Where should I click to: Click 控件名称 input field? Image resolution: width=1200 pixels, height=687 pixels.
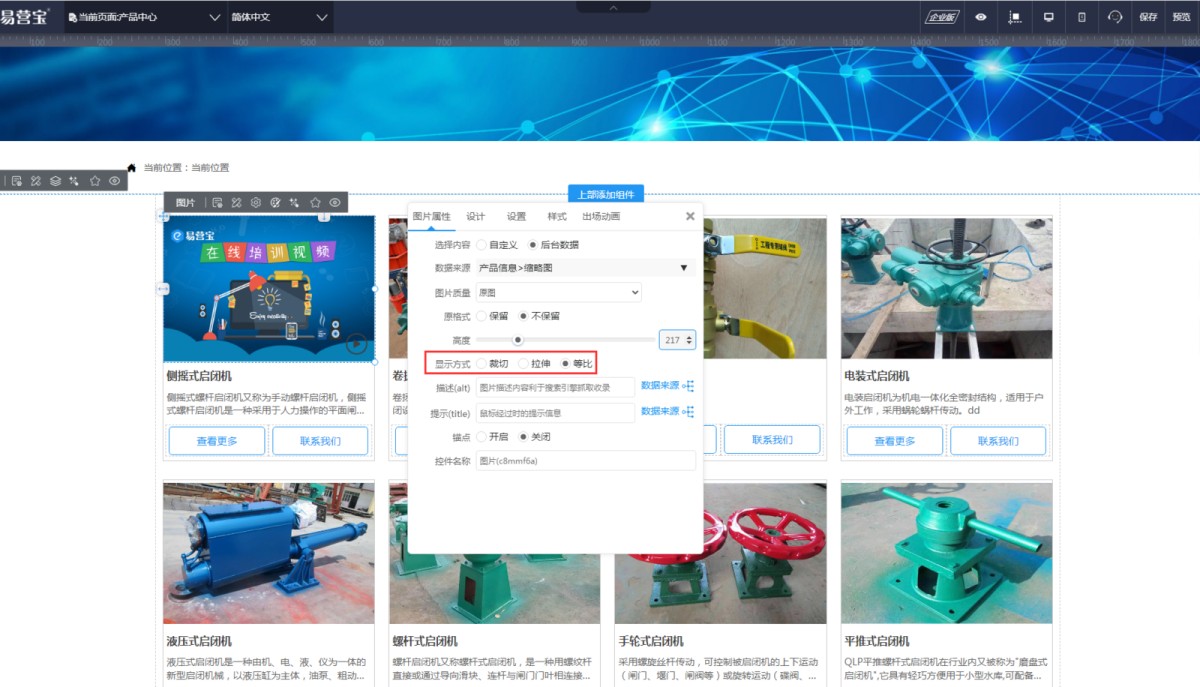(x=586, y=461)
